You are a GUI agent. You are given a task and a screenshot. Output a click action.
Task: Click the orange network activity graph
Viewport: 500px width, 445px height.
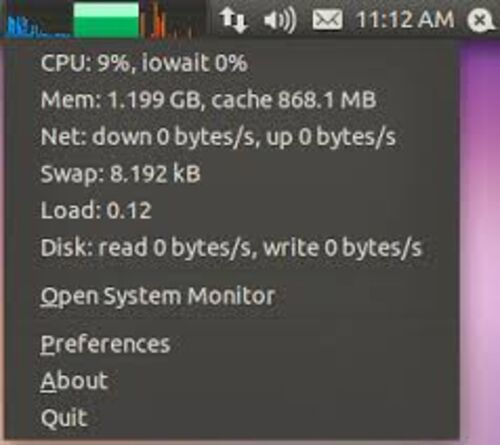click(172, 20)
